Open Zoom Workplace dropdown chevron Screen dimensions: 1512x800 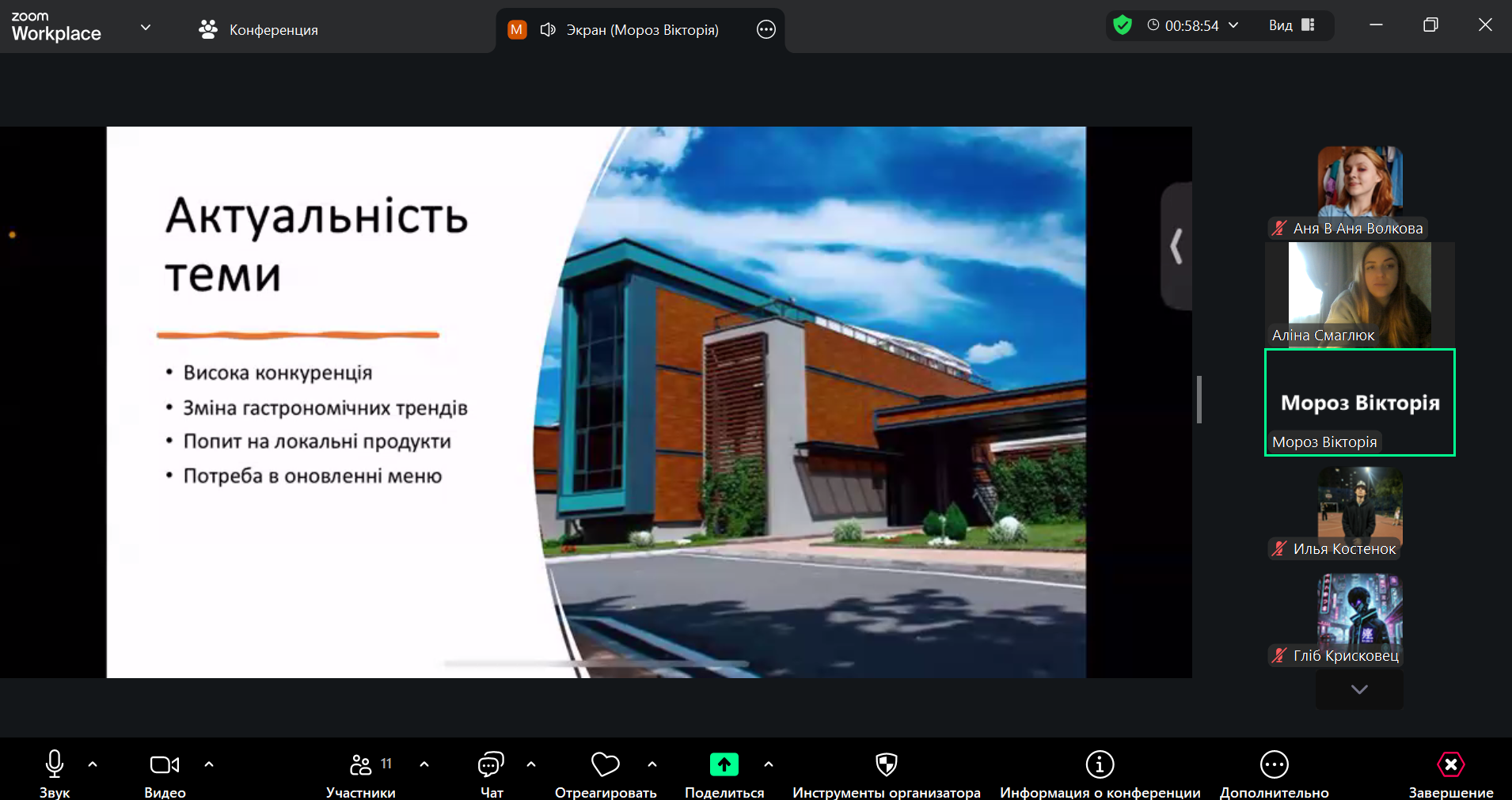[x=146, y=28]
